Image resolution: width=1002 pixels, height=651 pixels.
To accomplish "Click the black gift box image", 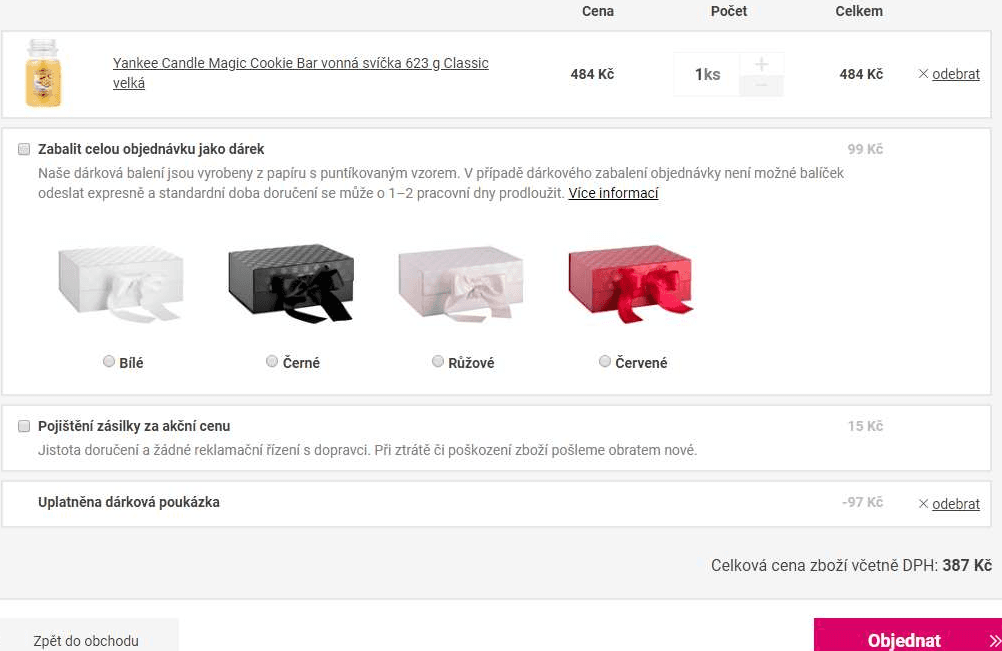I will [x=291, y=281].
